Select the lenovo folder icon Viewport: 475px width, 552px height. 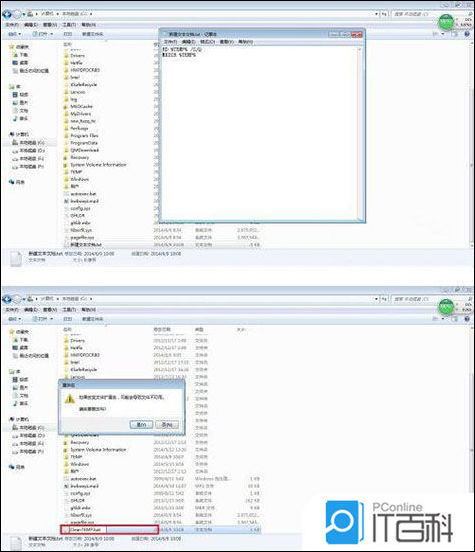66,92
